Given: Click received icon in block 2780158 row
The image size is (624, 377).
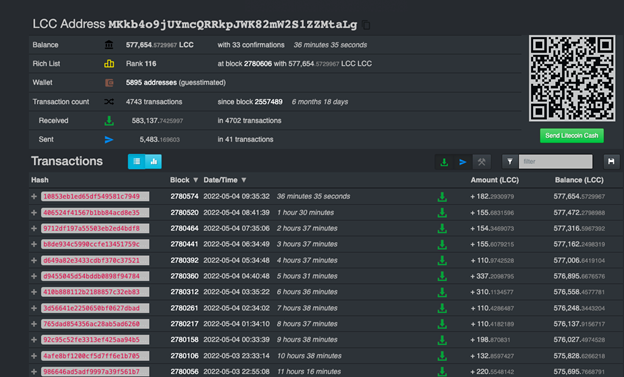Looking at the screenshot, I should 442,340.
